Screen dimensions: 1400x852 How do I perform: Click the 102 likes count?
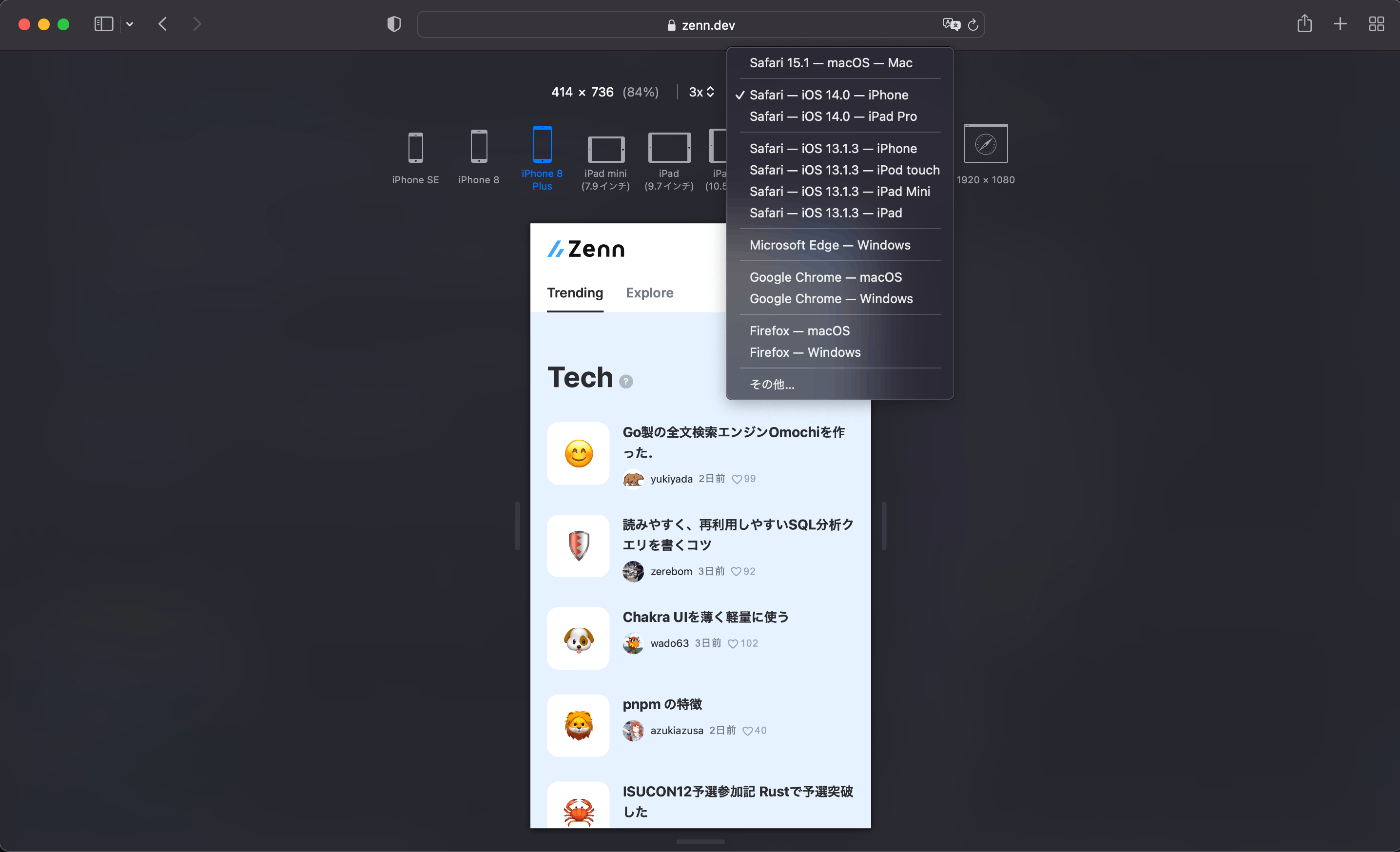click(743, 643)
